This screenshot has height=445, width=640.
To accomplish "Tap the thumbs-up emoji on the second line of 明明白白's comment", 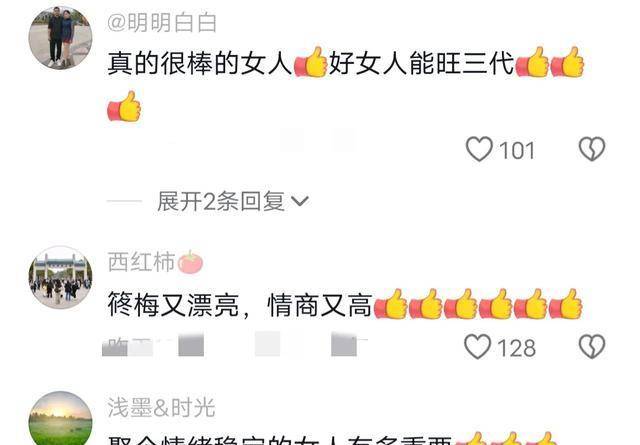I will (124, 106).
